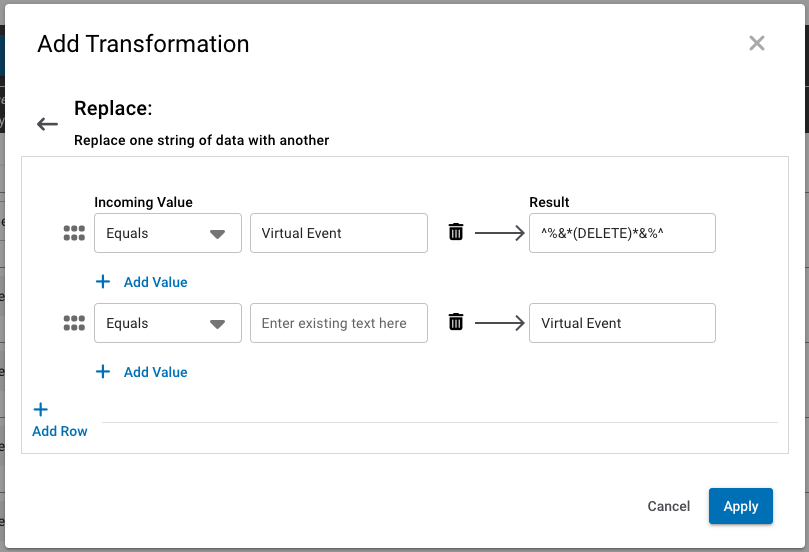Screen dimensions: 809x552
Task: Click the Replace: heading
Action: (114, 108)
